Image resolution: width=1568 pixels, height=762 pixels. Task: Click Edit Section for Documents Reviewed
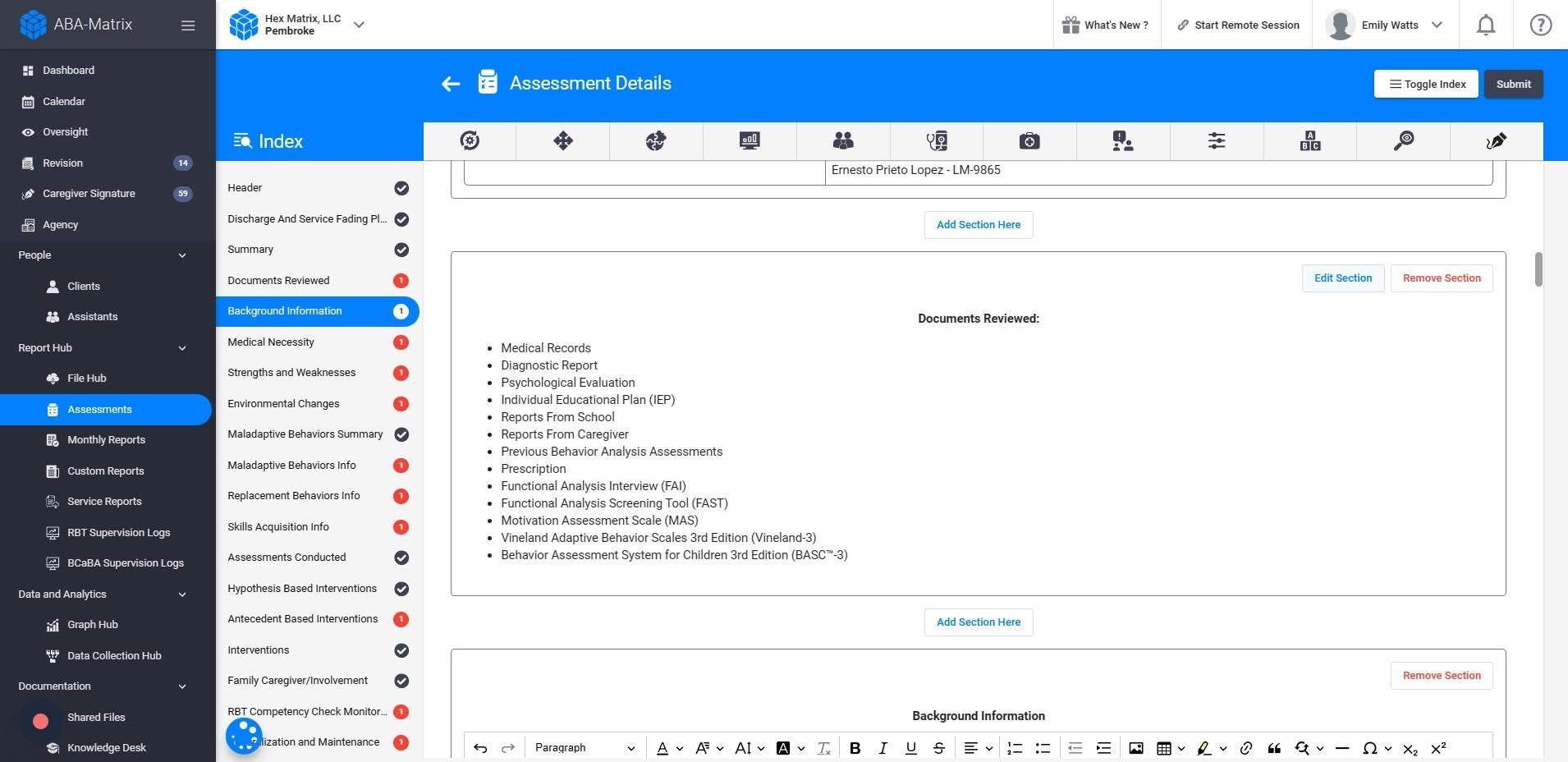[1343, 278]
